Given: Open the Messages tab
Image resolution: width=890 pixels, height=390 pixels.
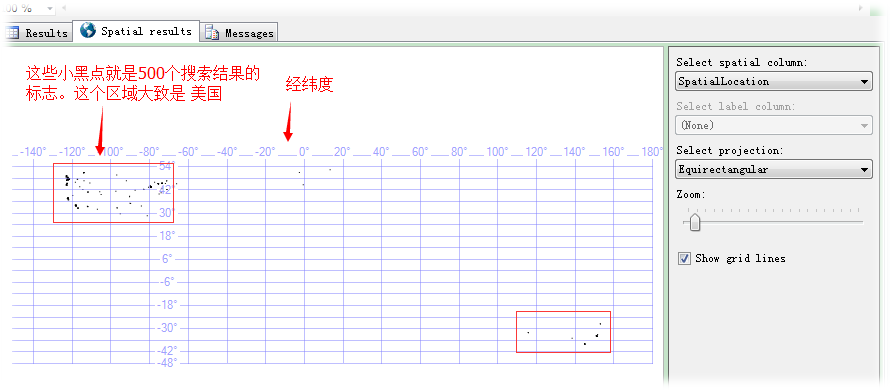Looking at the screenshot, I should 239,33.
